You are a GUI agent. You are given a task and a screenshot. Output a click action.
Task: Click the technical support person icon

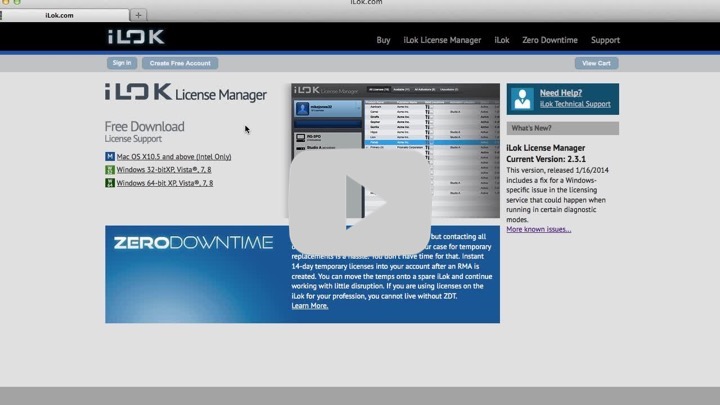[522, 99]
